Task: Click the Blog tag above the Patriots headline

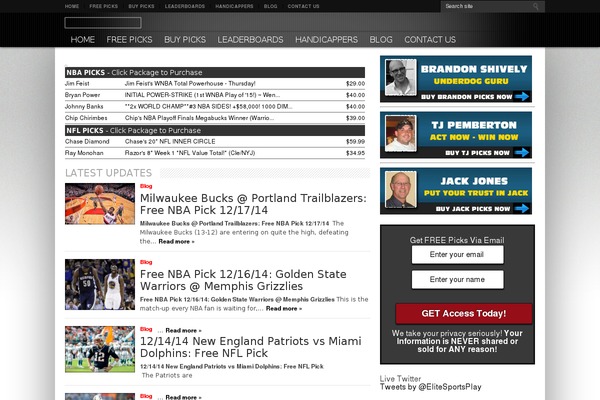Action: (x=146, y=329)
